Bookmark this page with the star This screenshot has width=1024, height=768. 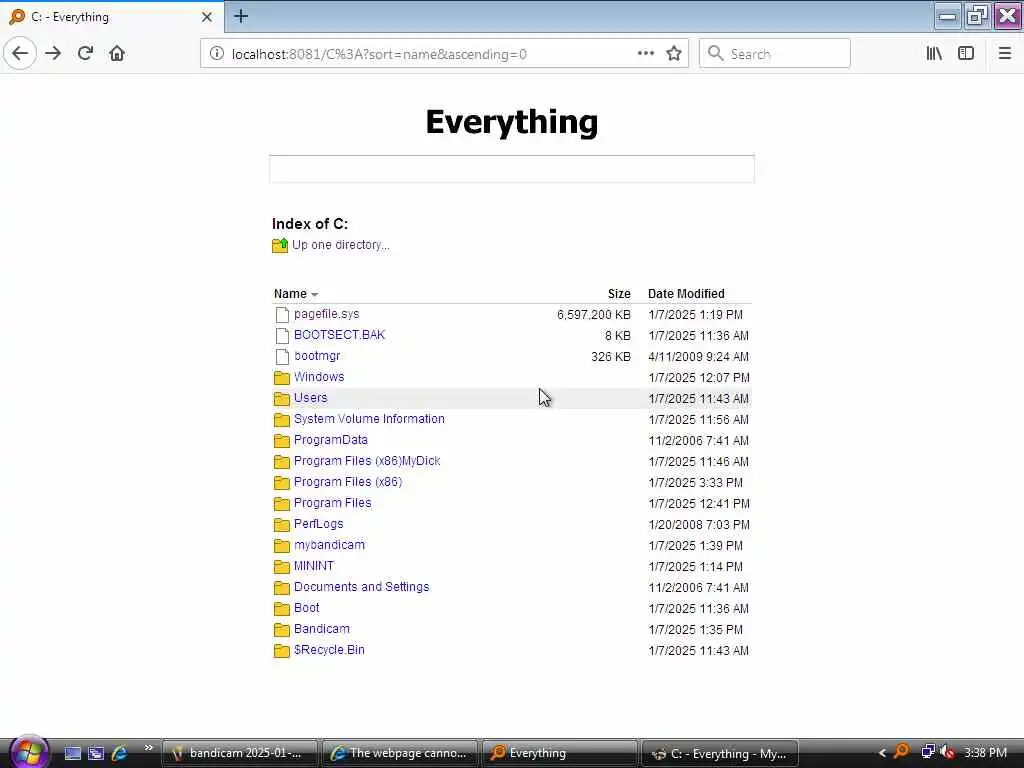pos(674,54)
